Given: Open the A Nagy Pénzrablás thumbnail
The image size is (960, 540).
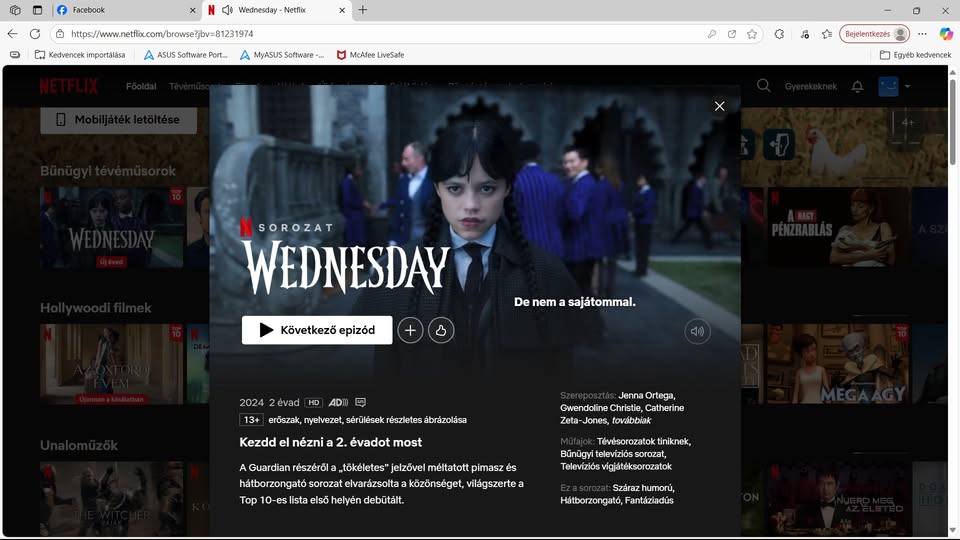Looking at the screenshot, I should pyautogui.click(x=839, y=227).
